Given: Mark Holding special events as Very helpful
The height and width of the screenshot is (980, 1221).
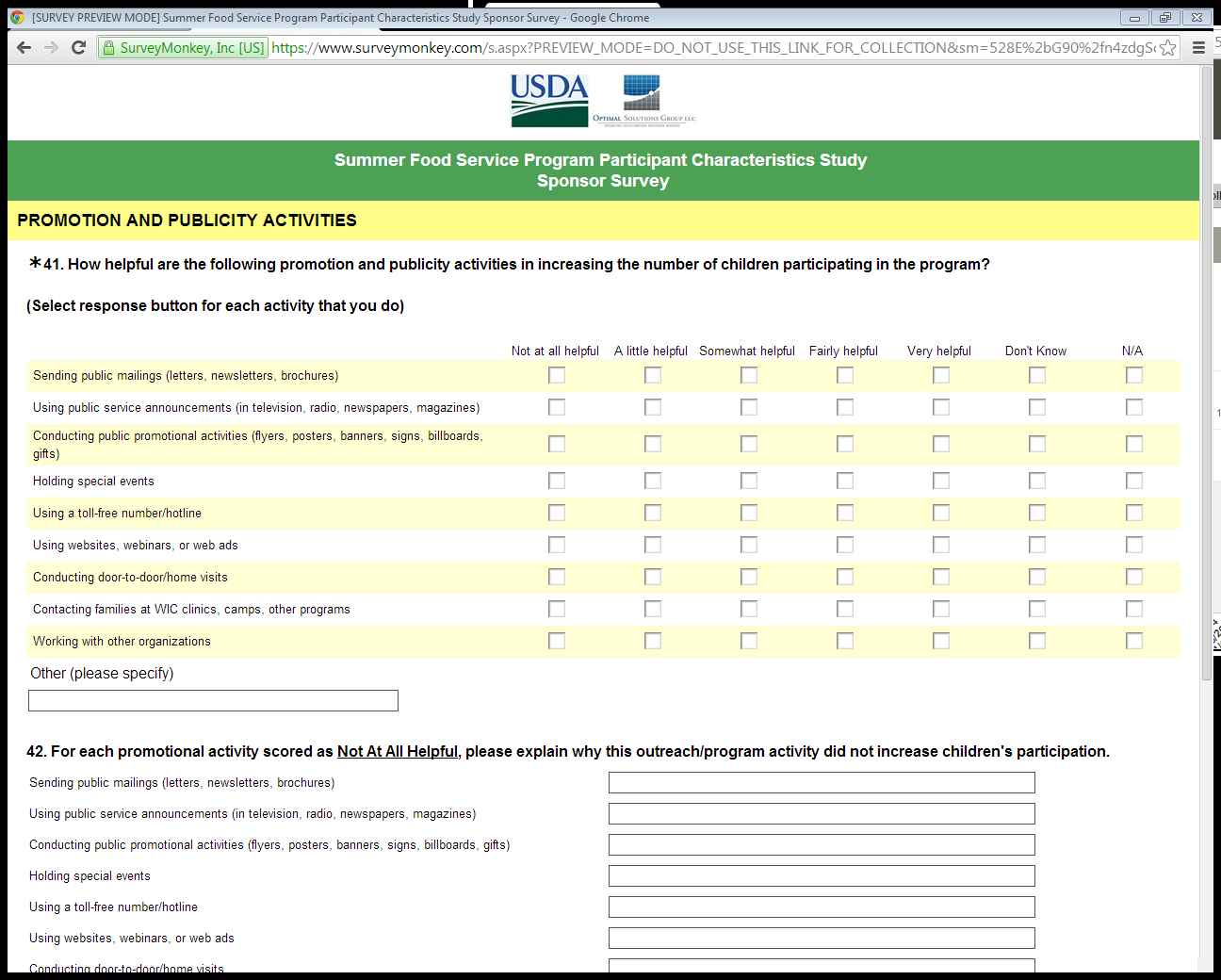Looking at the screenshot, I should point(941,481).
